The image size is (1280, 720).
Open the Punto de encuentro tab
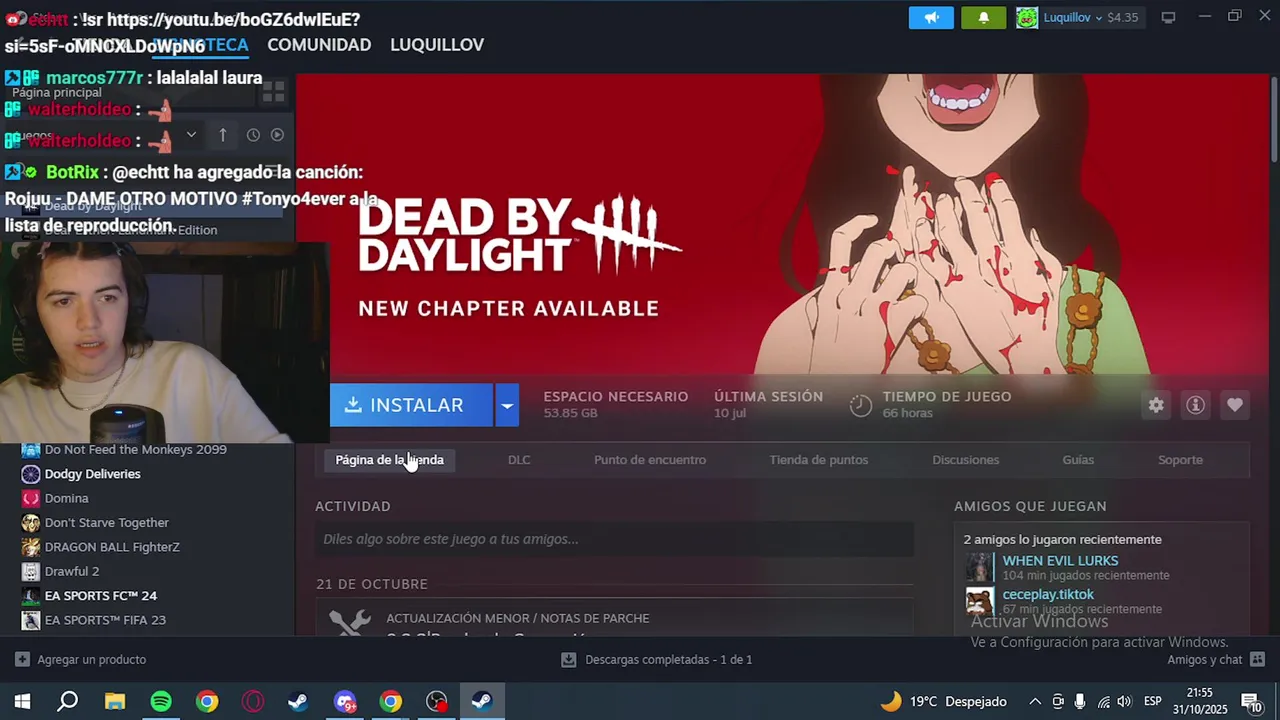(650, 460)
